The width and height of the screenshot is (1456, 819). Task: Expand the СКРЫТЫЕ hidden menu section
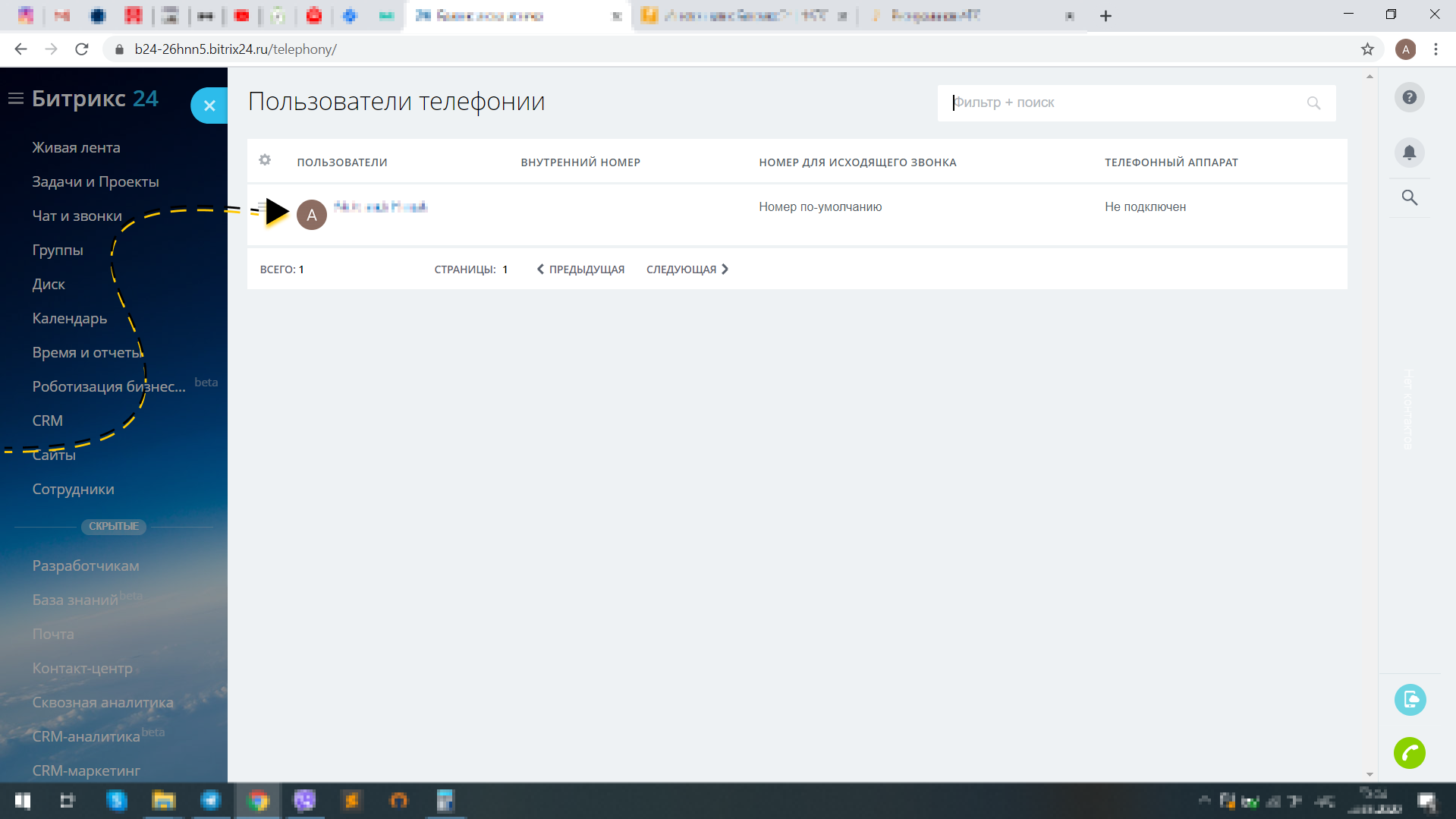[x=113, y=526]
